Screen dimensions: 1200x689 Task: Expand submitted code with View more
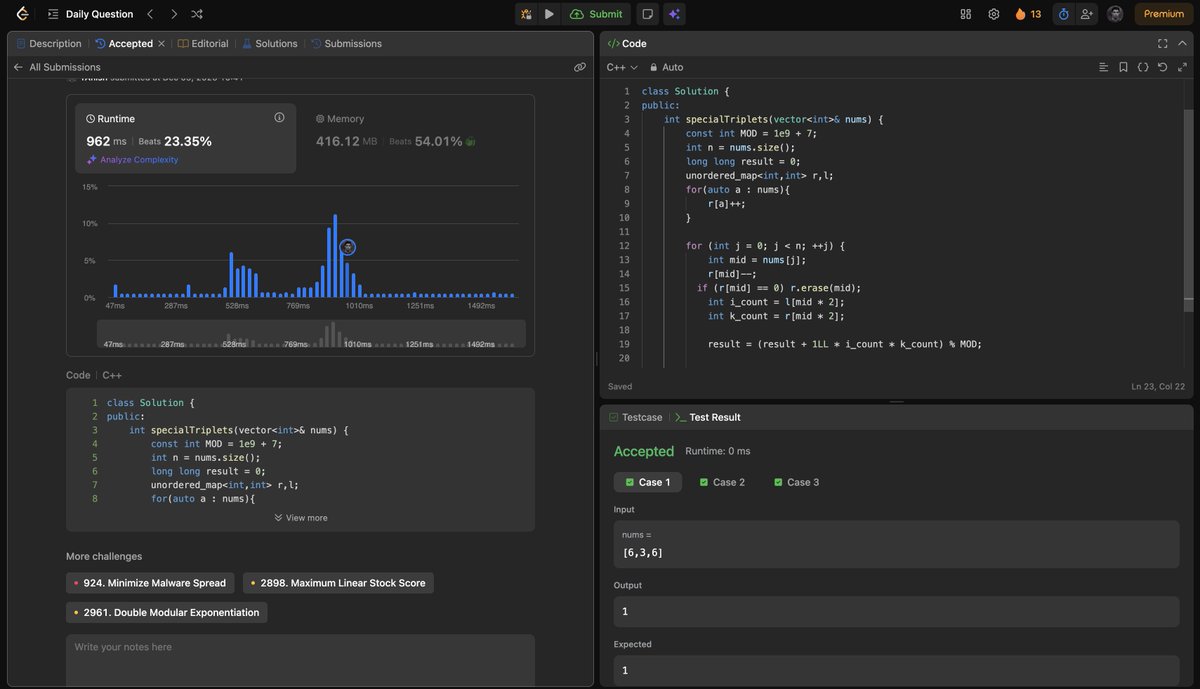(300, 518)
